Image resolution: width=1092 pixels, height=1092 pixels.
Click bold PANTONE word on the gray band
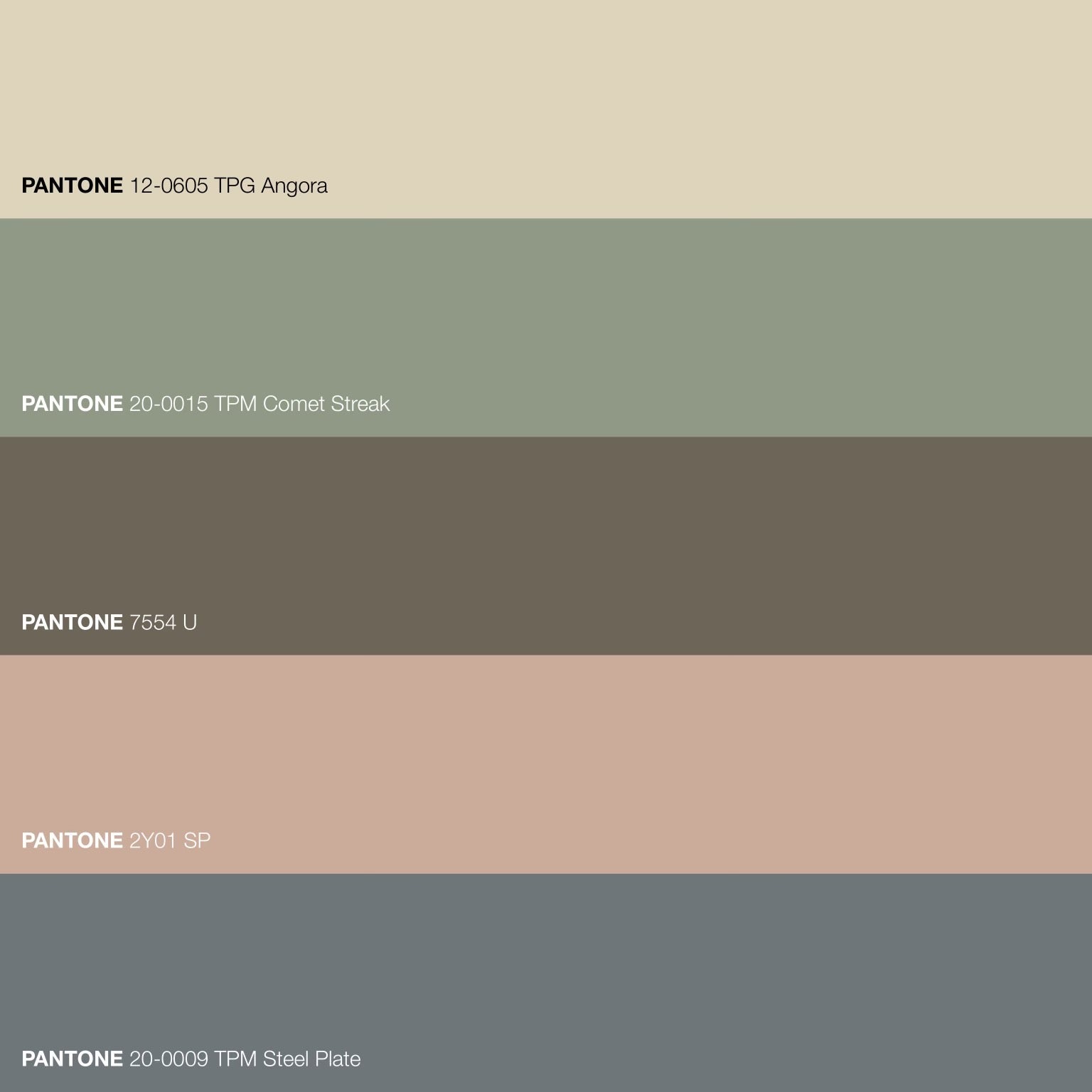72,1059
